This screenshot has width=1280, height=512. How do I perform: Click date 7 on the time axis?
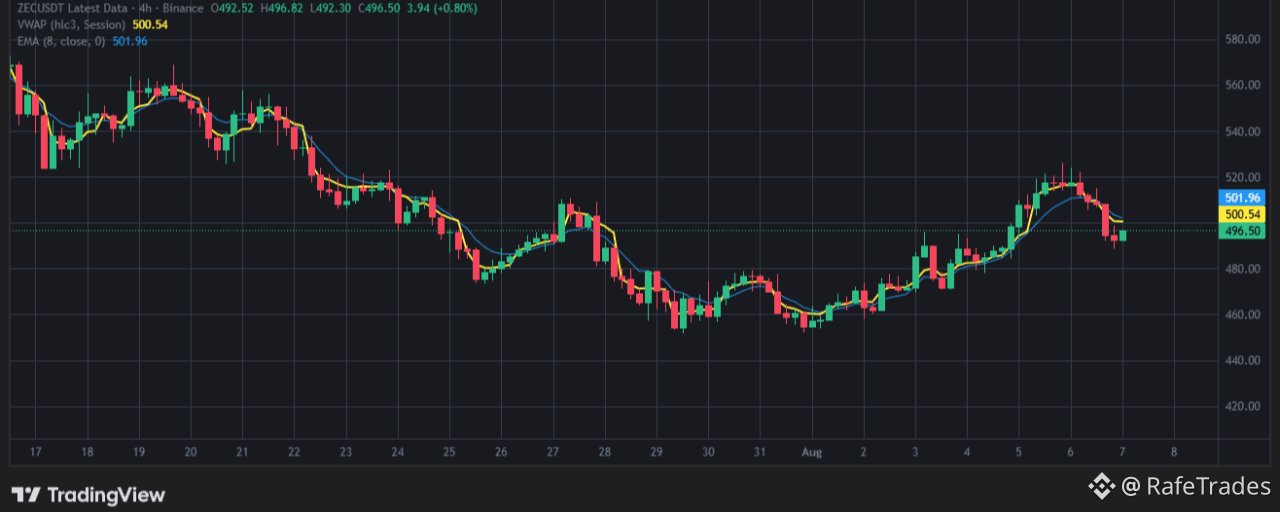pos(1122,451)
